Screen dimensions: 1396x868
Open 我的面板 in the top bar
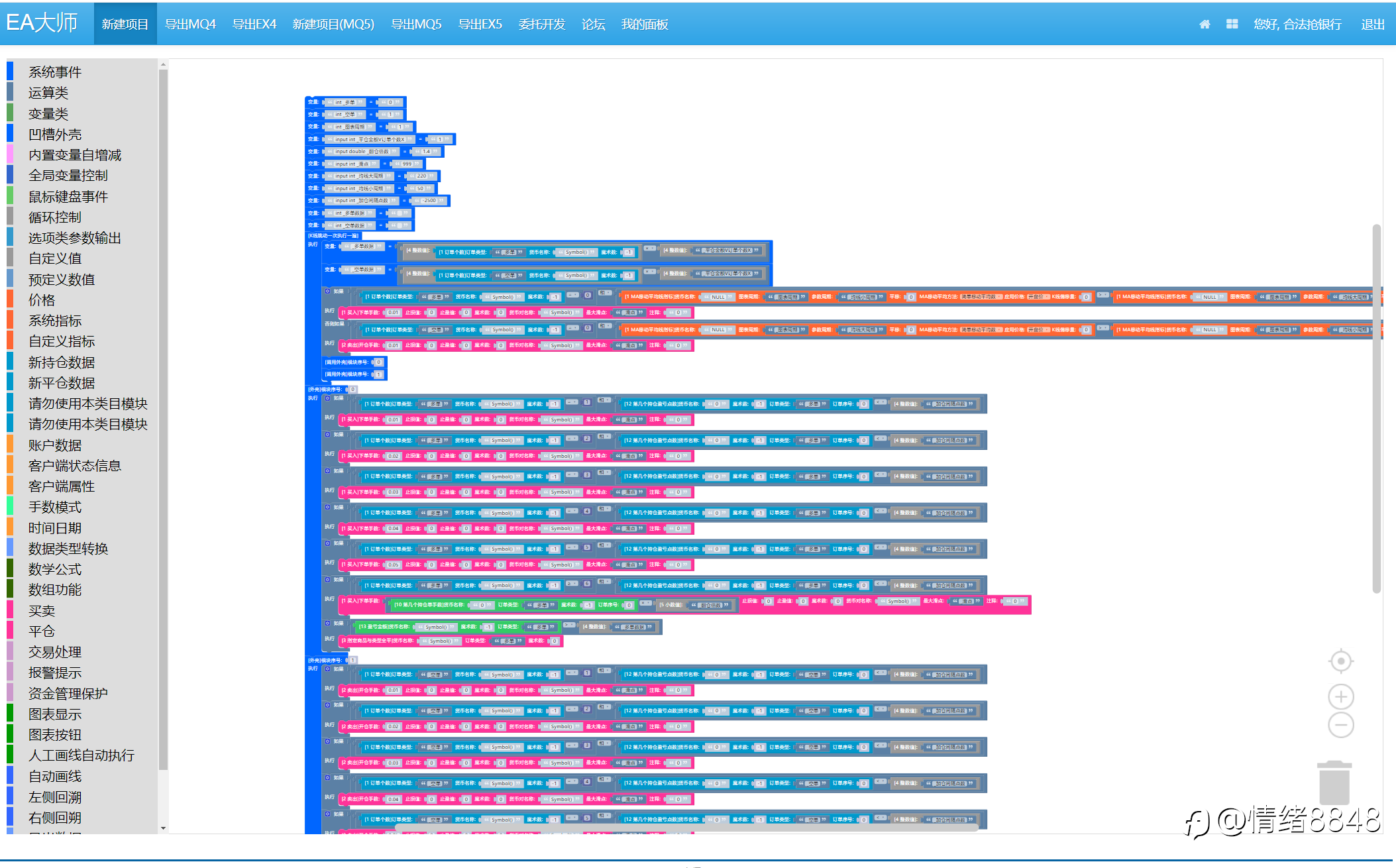tap(645, 25)
